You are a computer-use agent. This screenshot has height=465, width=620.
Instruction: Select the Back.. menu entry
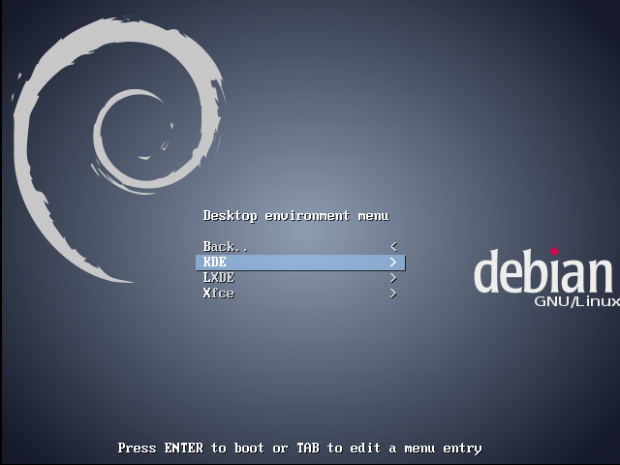coord(301,247)
